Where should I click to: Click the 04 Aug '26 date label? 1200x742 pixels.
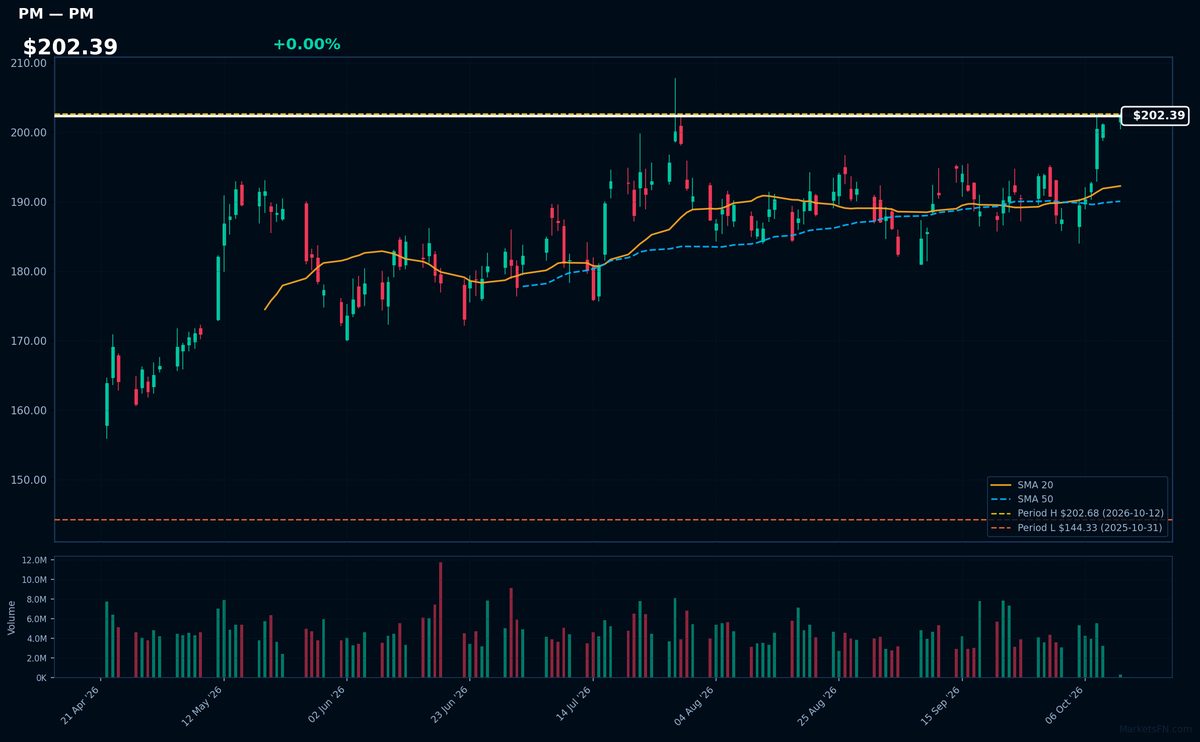click(x=697, y=705)
